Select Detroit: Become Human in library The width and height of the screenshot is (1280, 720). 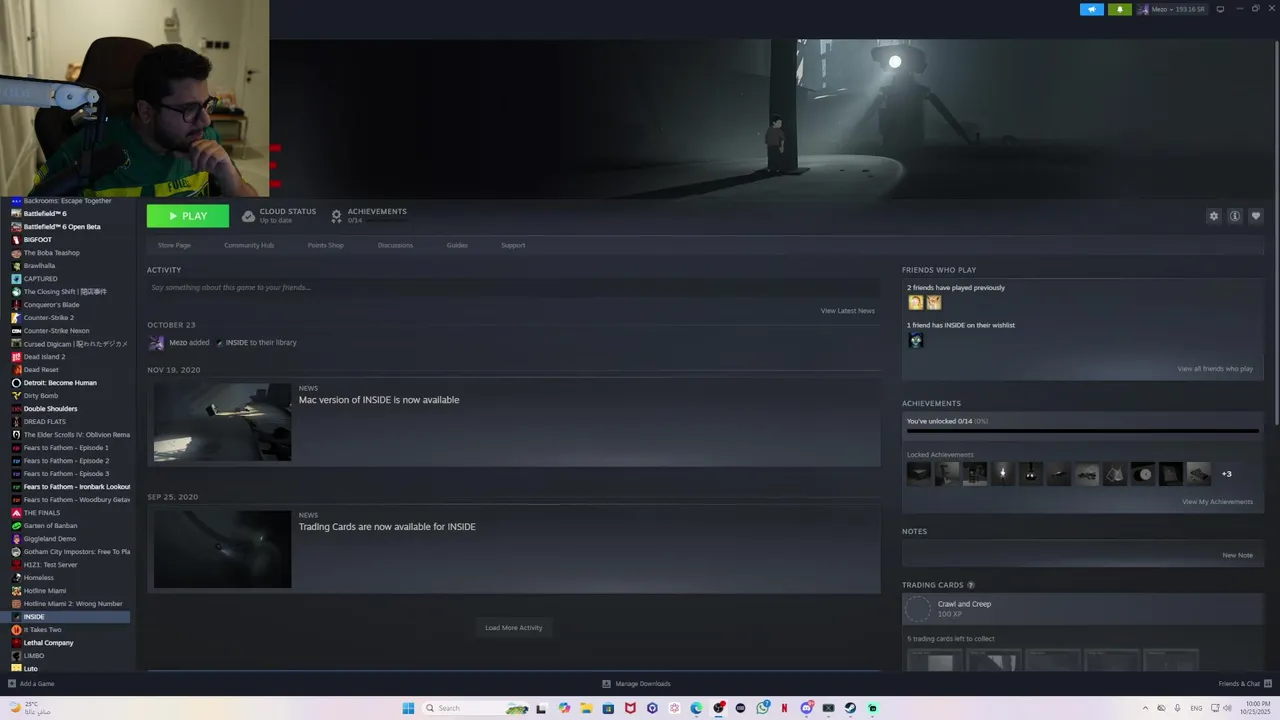(x=60, y=383)
